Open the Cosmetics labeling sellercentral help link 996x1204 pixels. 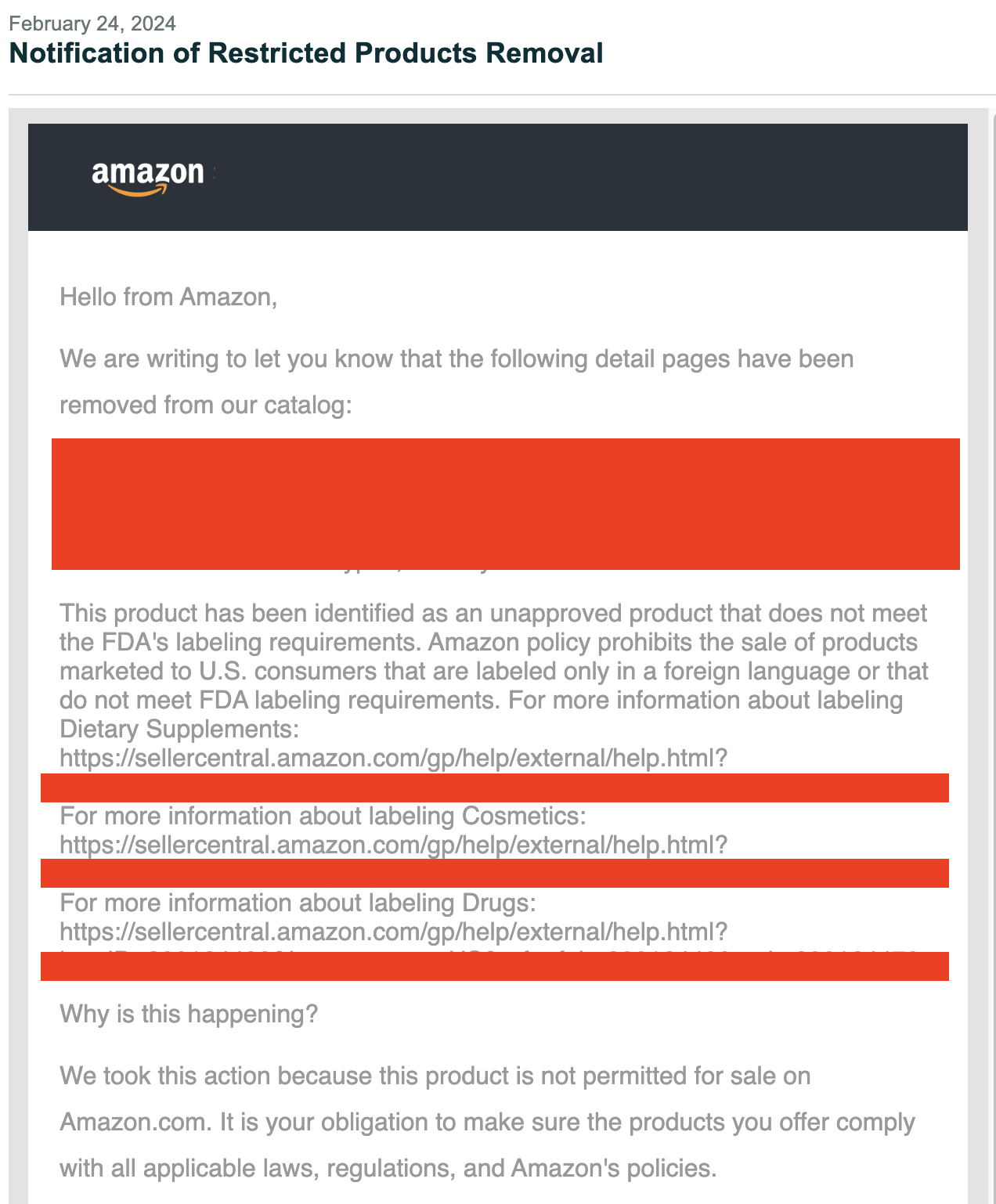coord(394,845)
